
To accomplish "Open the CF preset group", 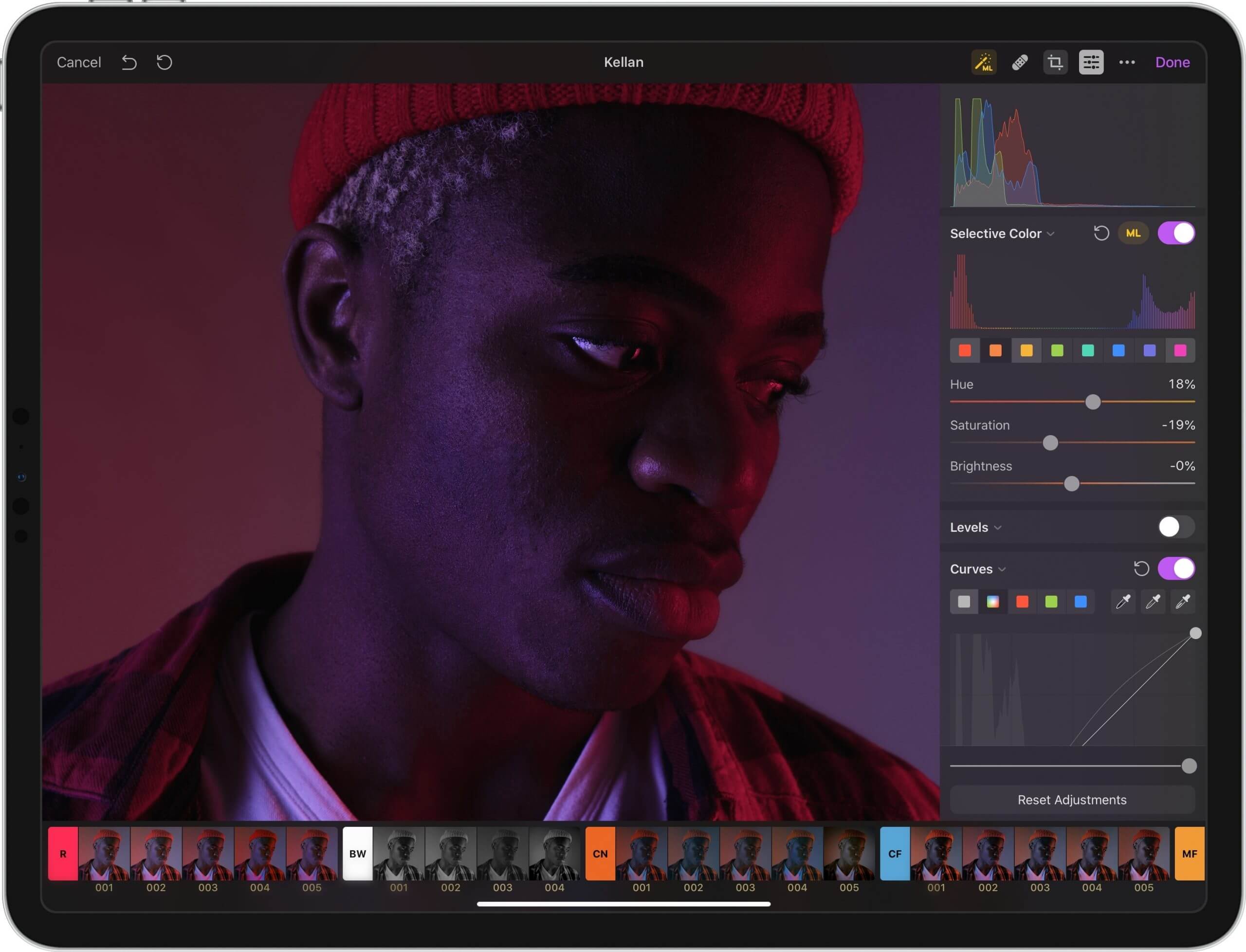I will 895,853.
